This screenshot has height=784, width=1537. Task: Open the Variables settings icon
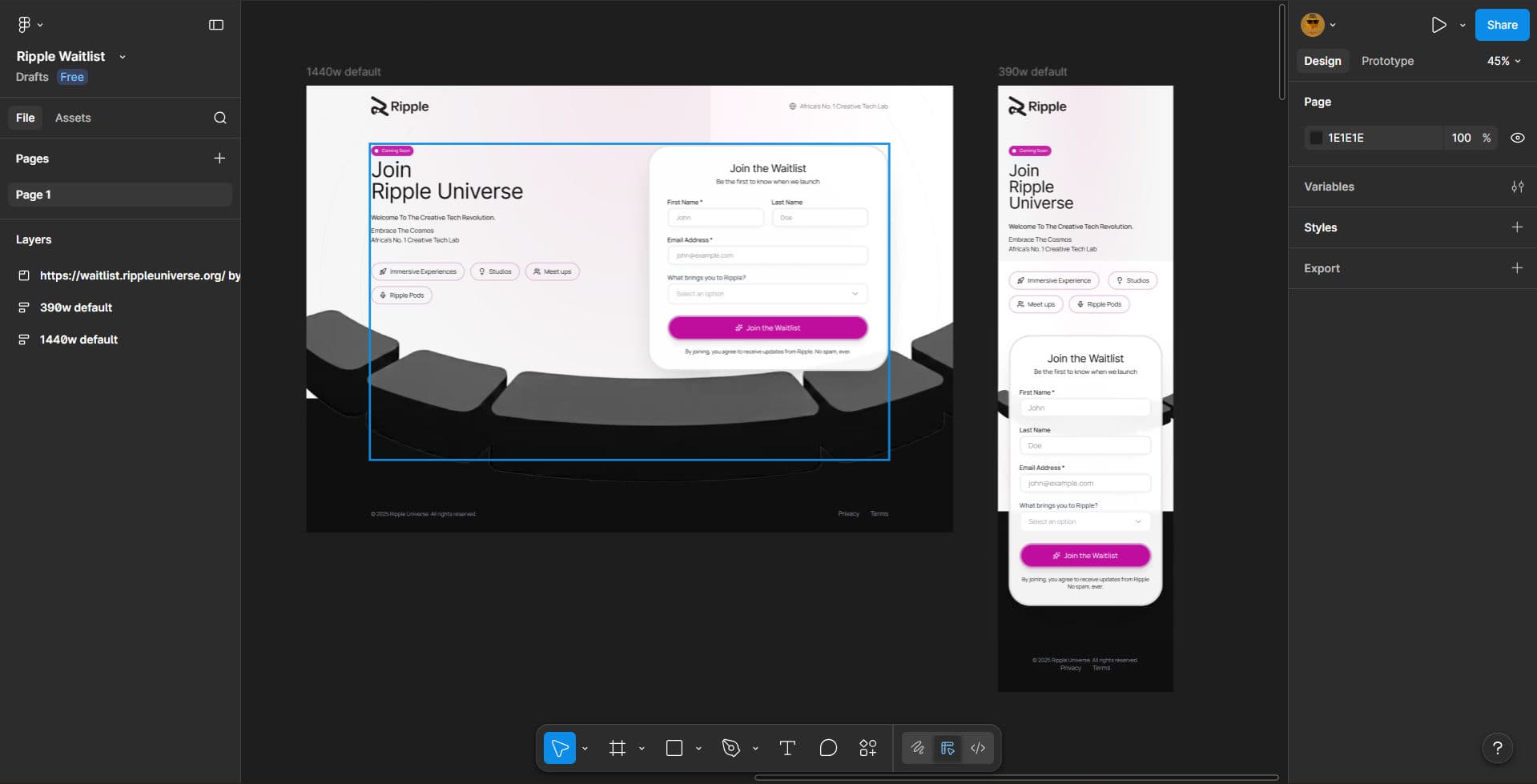[x=1517, y=187]
